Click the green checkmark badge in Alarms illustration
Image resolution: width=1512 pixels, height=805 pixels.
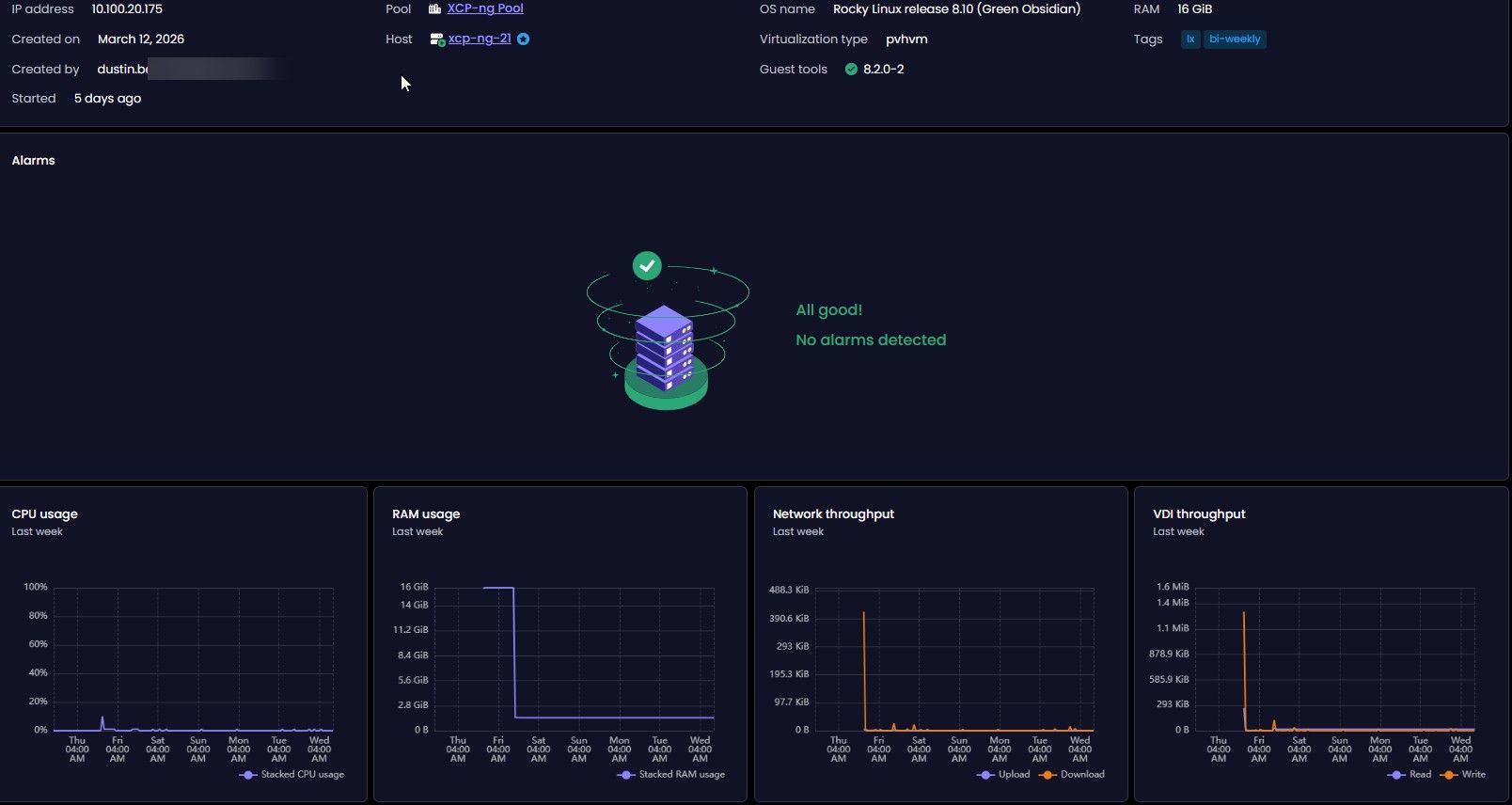tap(647, 266)
